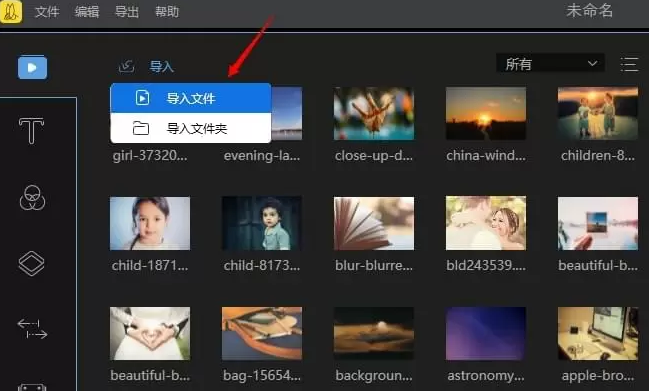Click the girl-37320... file name

pyautogui.click(x=150, y=156)
